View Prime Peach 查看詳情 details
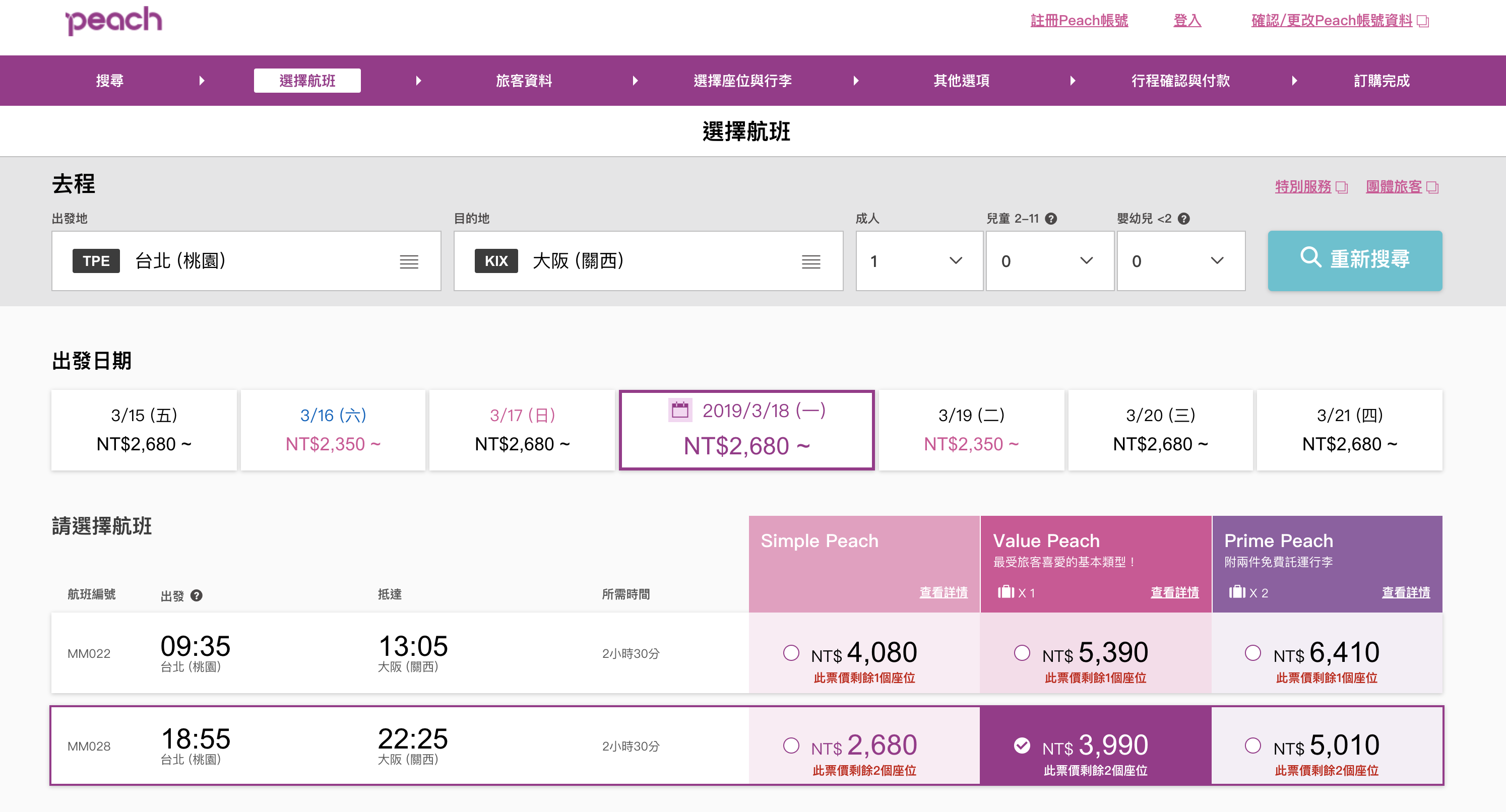 coord(1406,592)
